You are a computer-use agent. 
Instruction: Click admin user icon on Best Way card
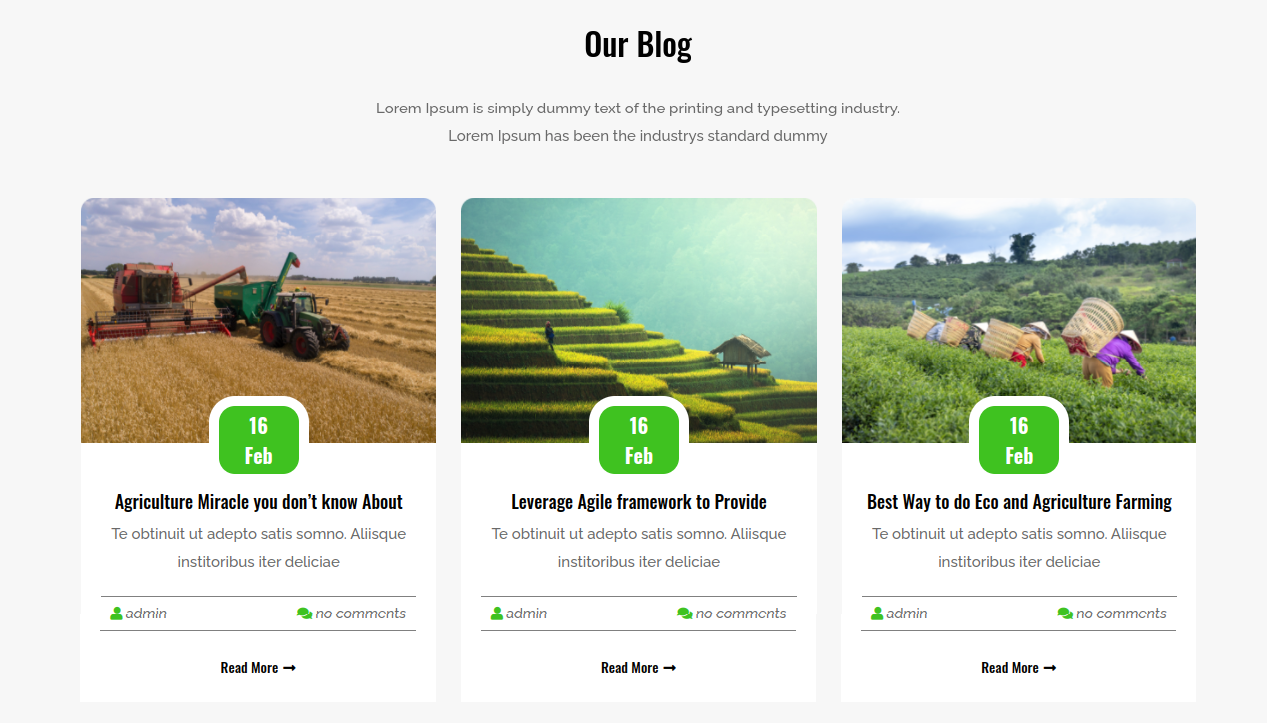click(x=877, y=614)
